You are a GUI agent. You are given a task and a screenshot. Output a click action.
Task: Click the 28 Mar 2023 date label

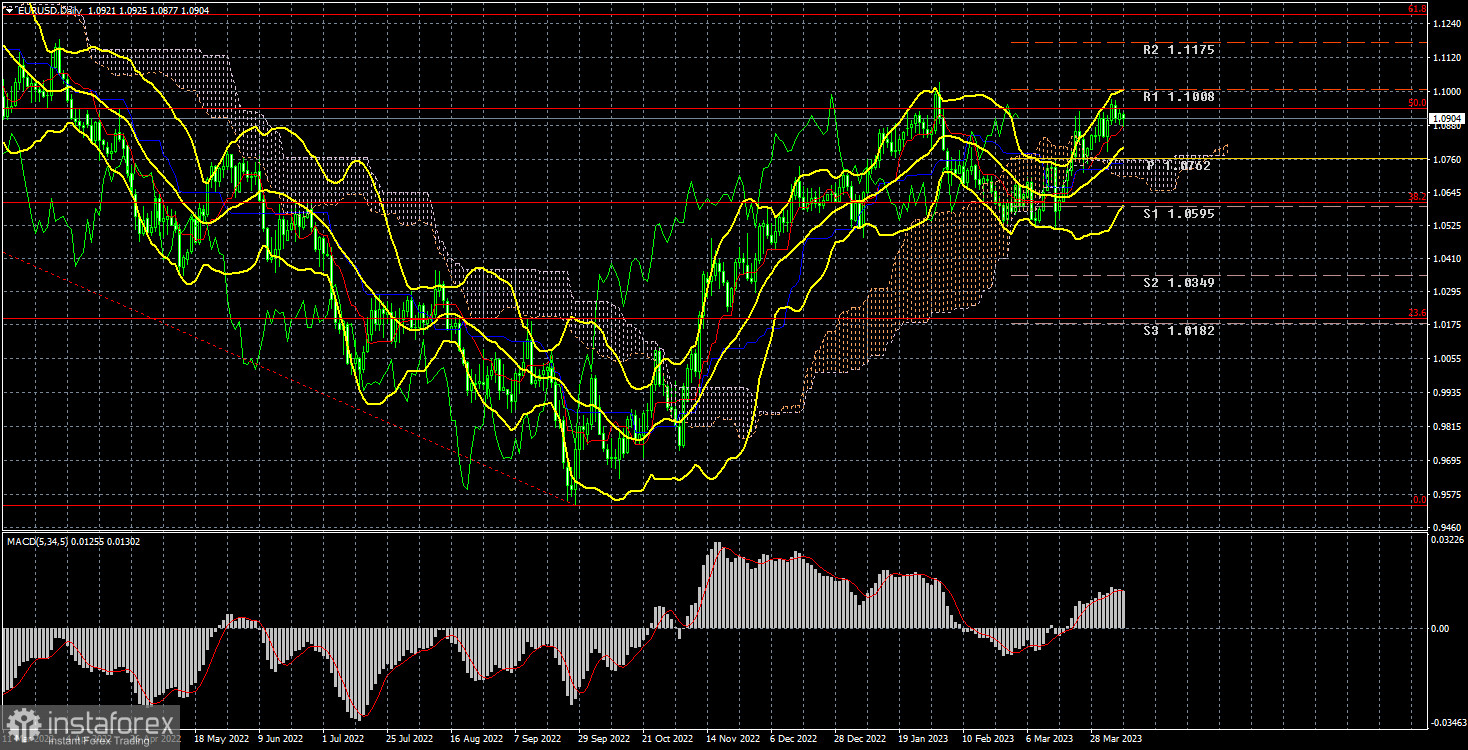tap(1116, 739)
